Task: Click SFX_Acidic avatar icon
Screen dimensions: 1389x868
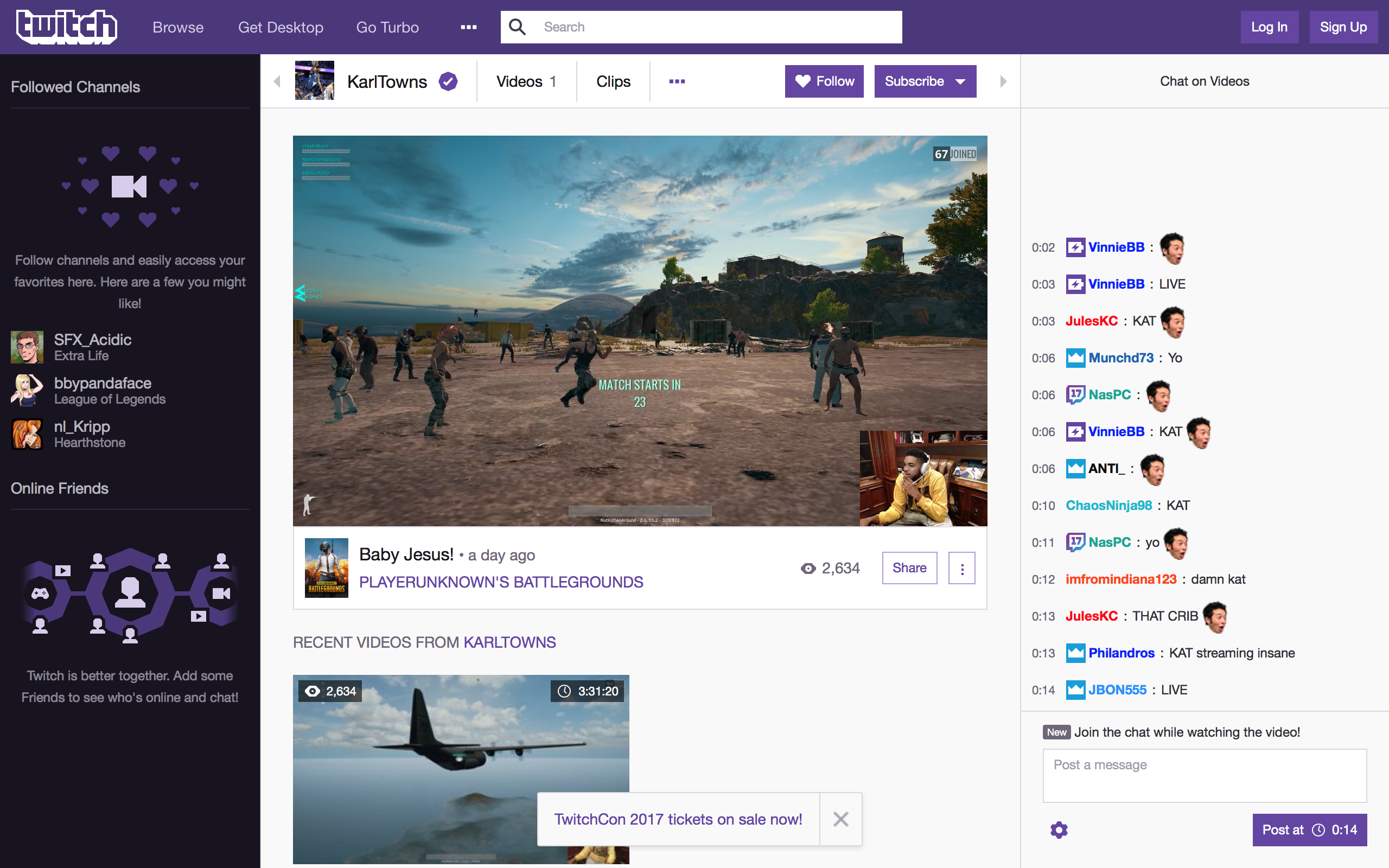Action: (x=27, y=347)
